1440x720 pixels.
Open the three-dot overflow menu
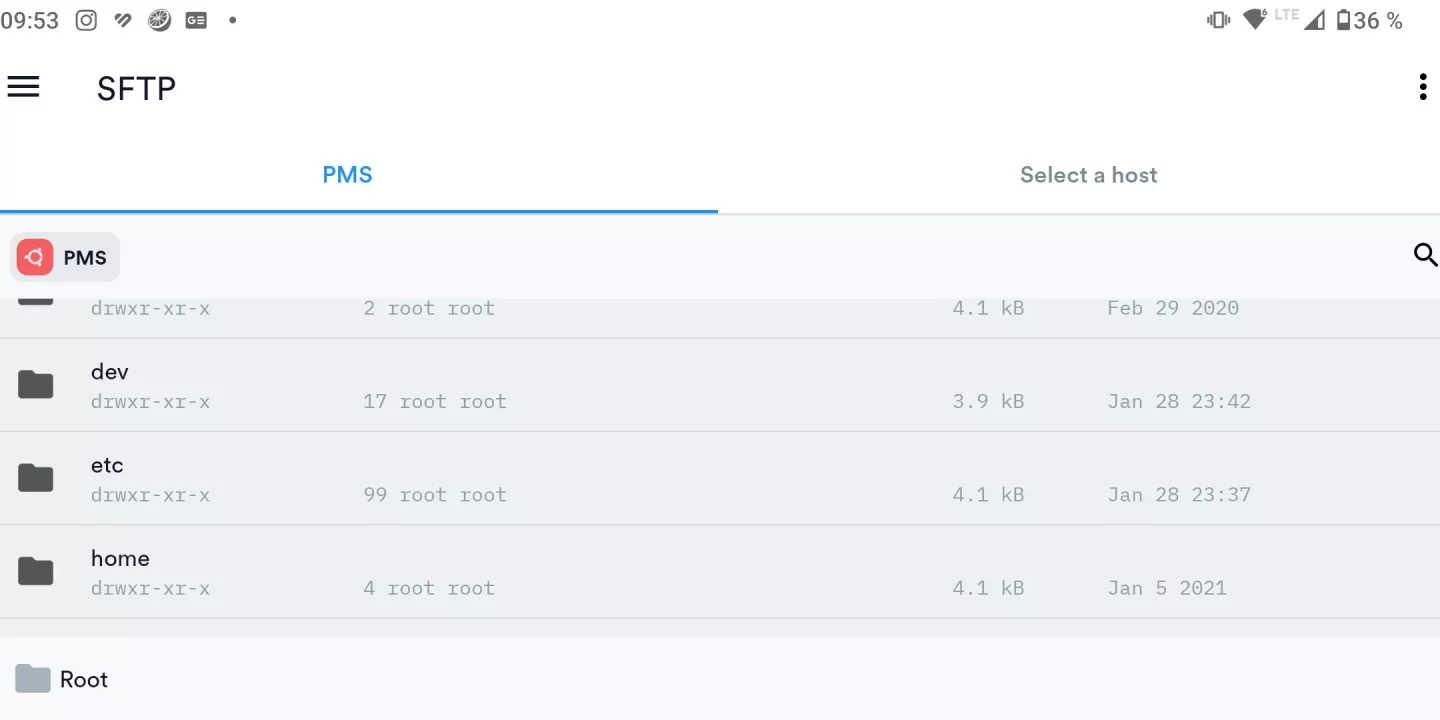tap(1422, 87)
